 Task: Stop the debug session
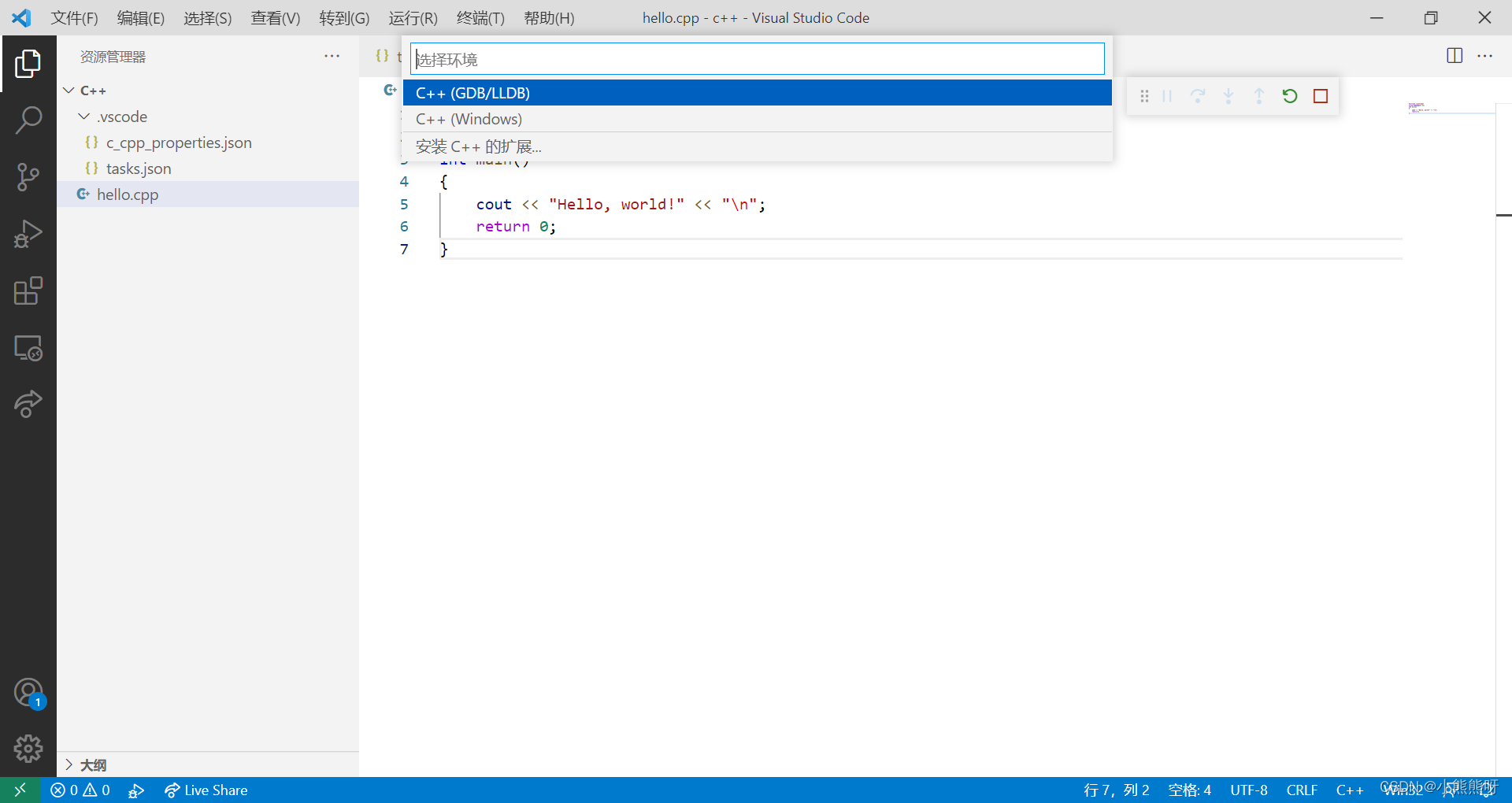pyautogui.click(x=1321, y=96)
